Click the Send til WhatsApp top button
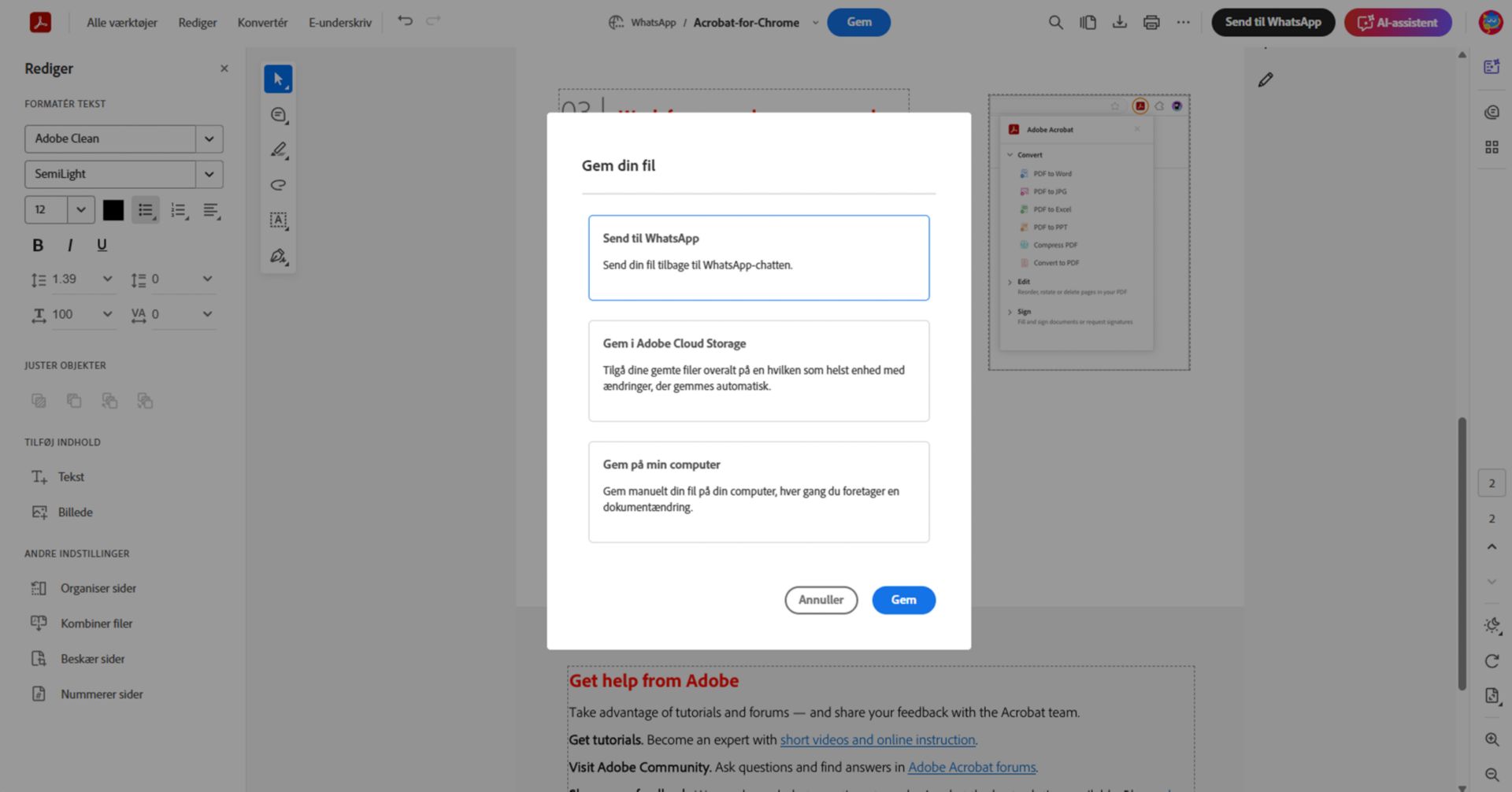This screenshot has height=792, width=1512. 1273,22
